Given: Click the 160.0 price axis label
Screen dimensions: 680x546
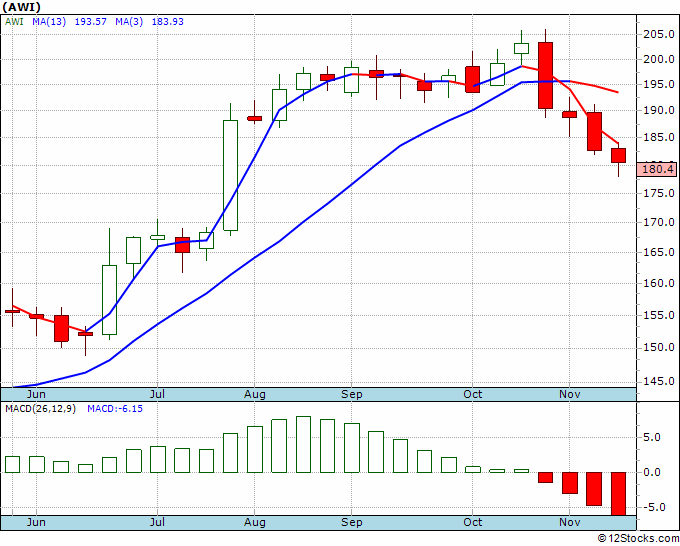Looking at the screenshot, I should (658, 284).
